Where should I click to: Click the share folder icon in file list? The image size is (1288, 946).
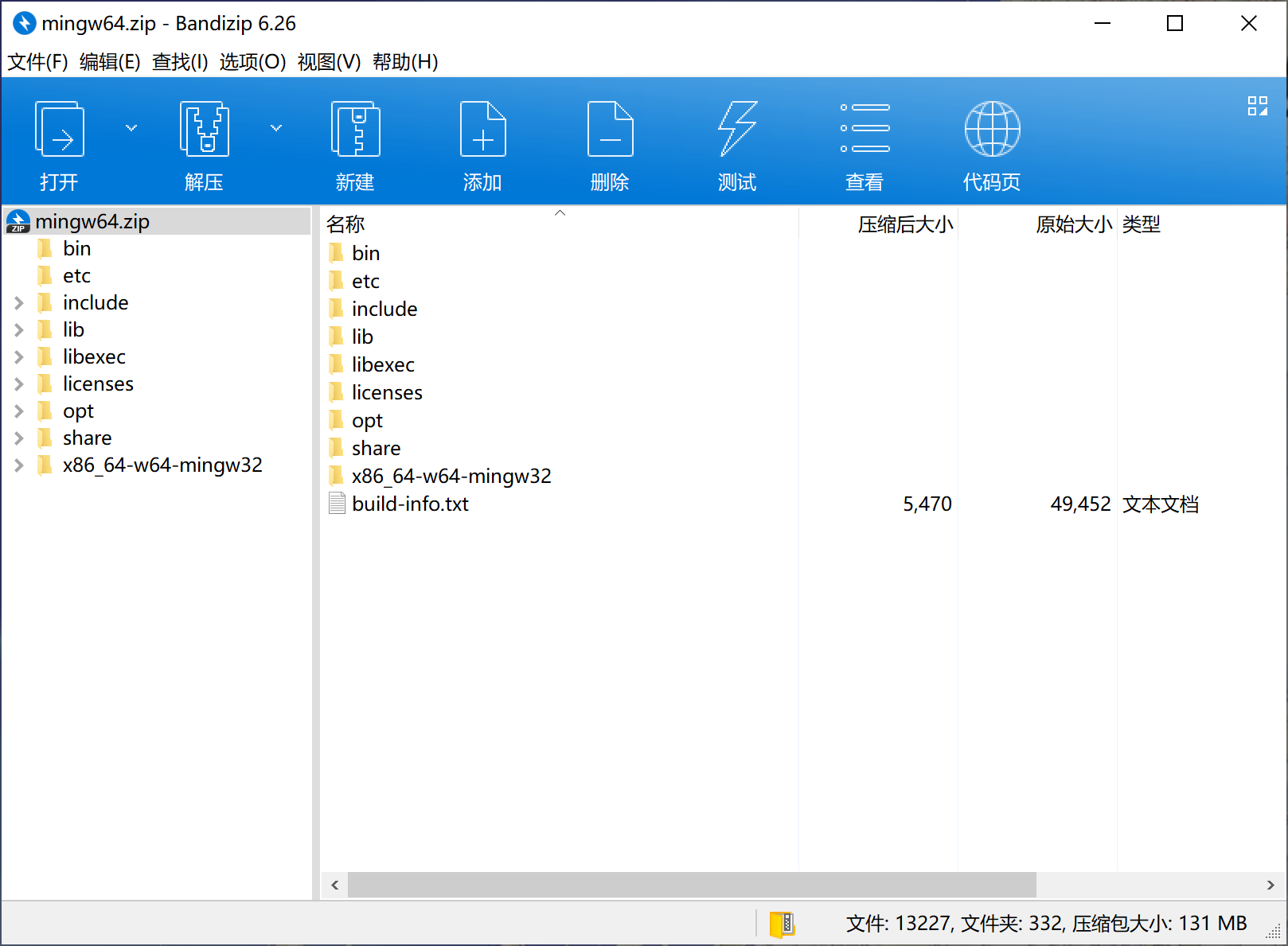[x=337, y=448]
